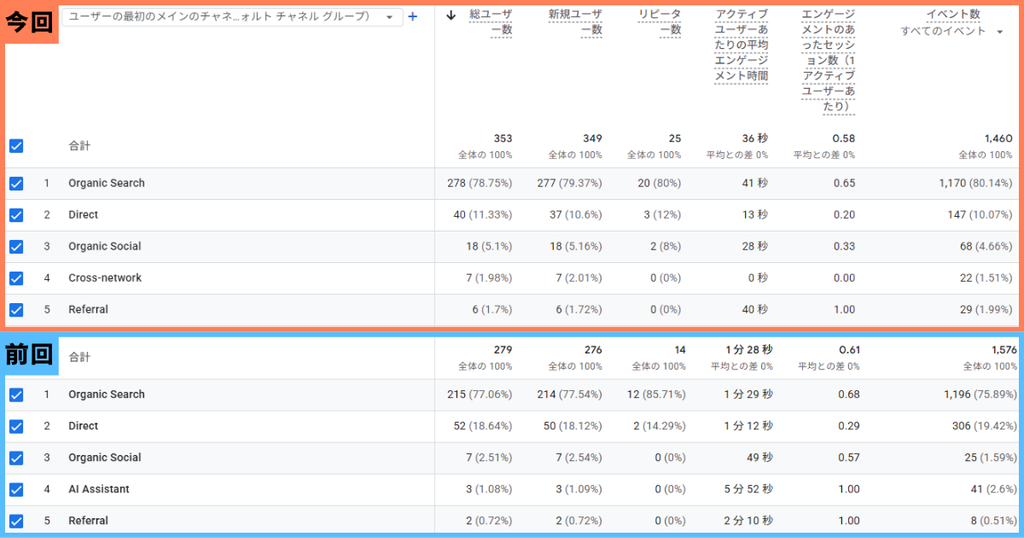1024x538 pixels.
Task: Uncheck the Direct row with 40 users
Action: (16, 215)
